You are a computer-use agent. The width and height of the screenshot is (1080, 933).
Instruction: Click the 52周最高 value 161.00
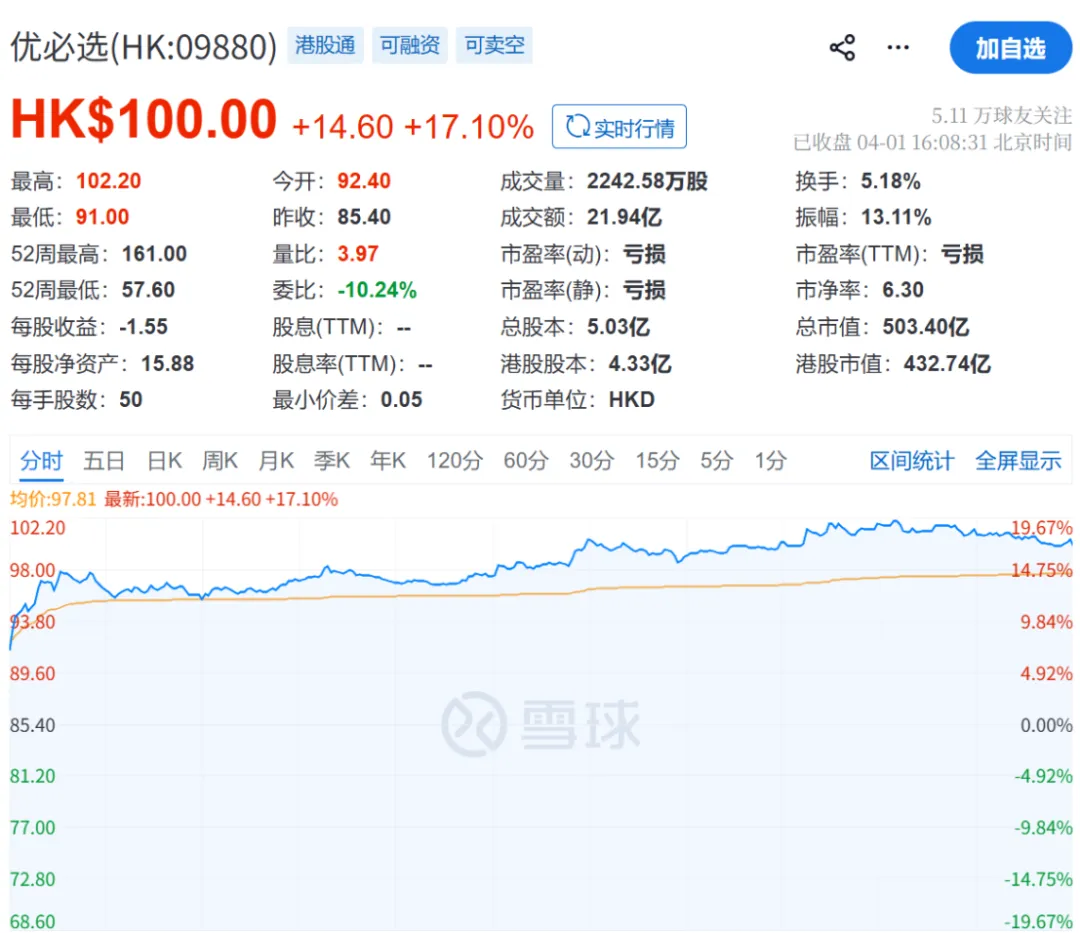[x=154, y=253]
